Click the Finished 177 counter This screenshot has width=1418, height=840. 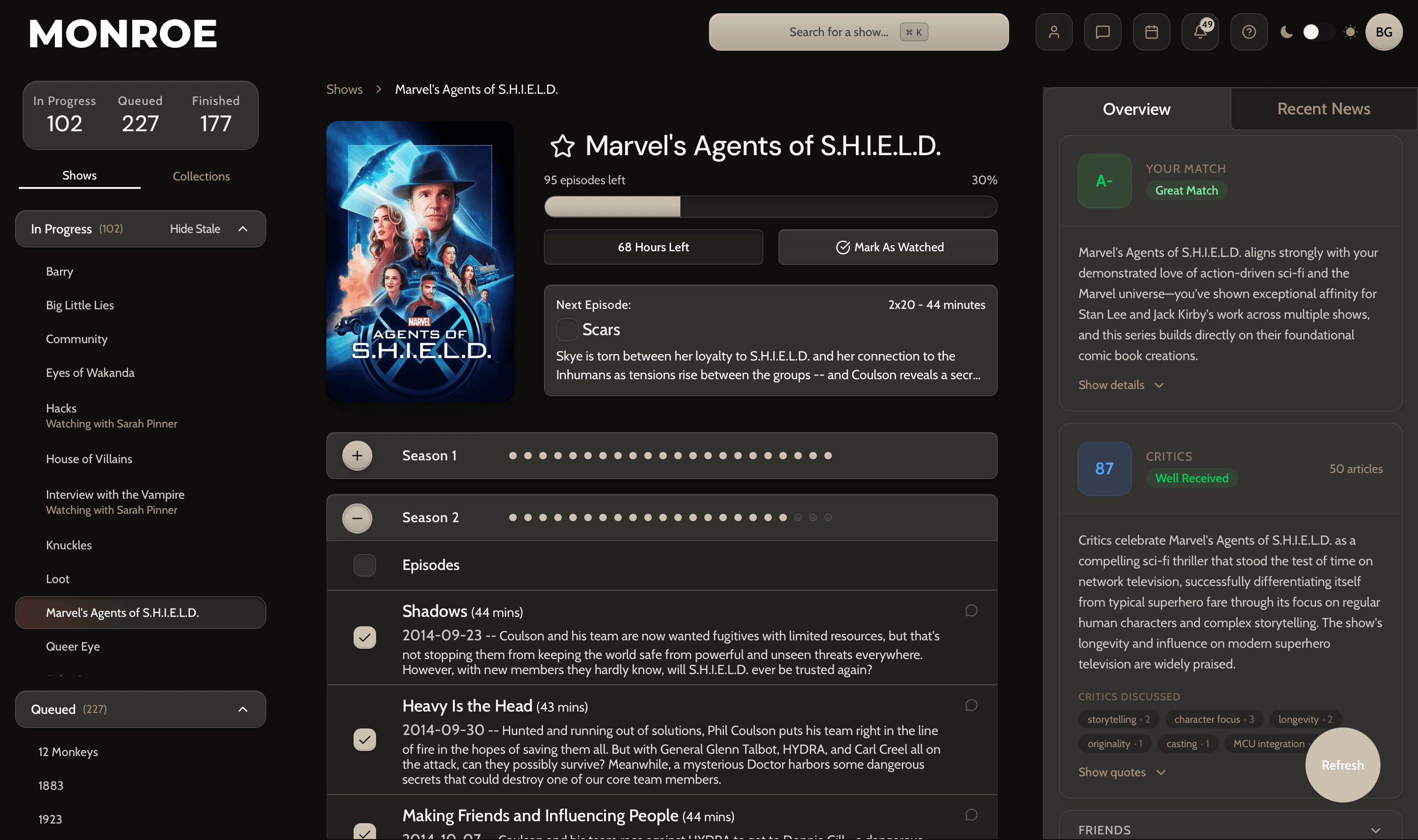[x=215, y=115]
